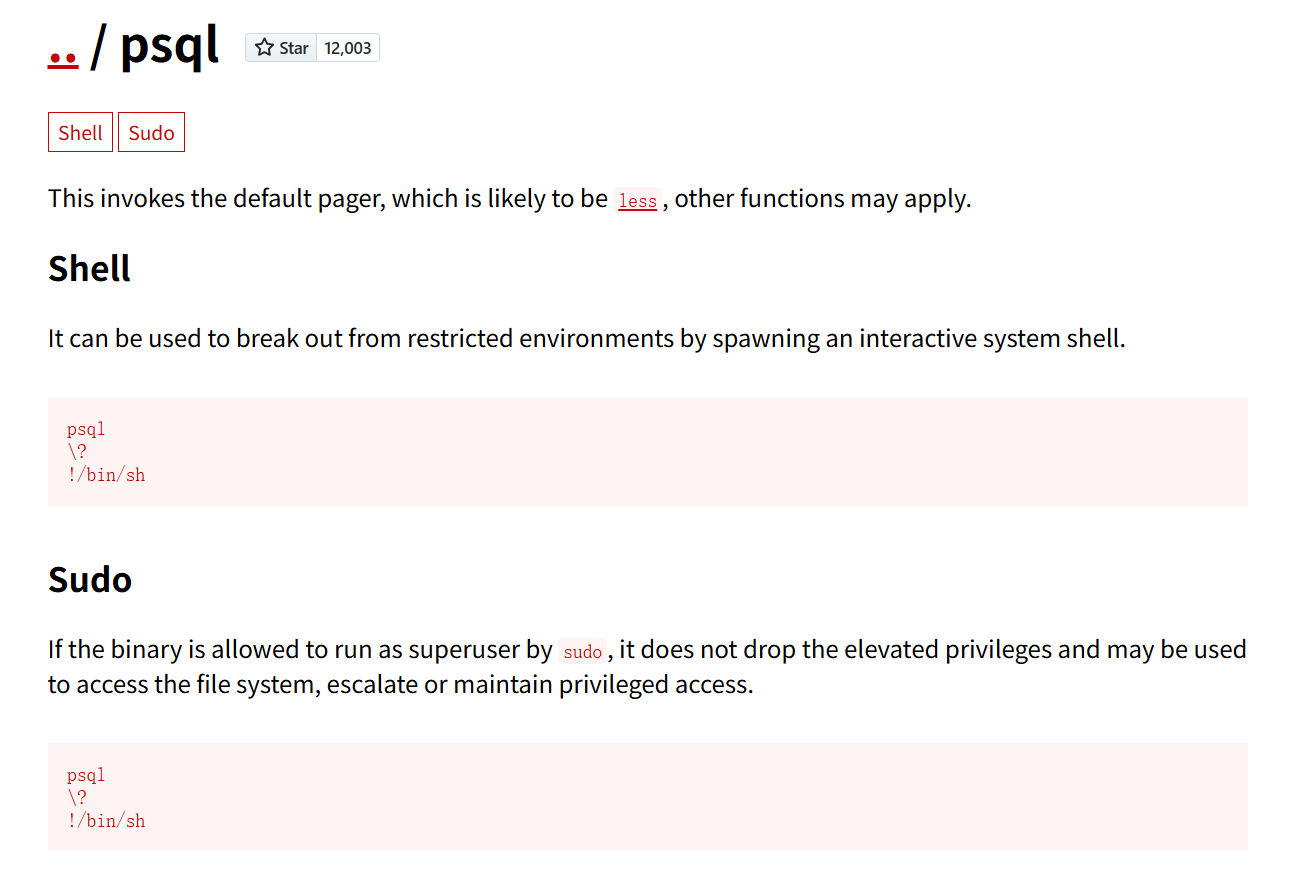1304x896 pixels.
Task: Open the 12,003 stargazers count
Action: 348,48
